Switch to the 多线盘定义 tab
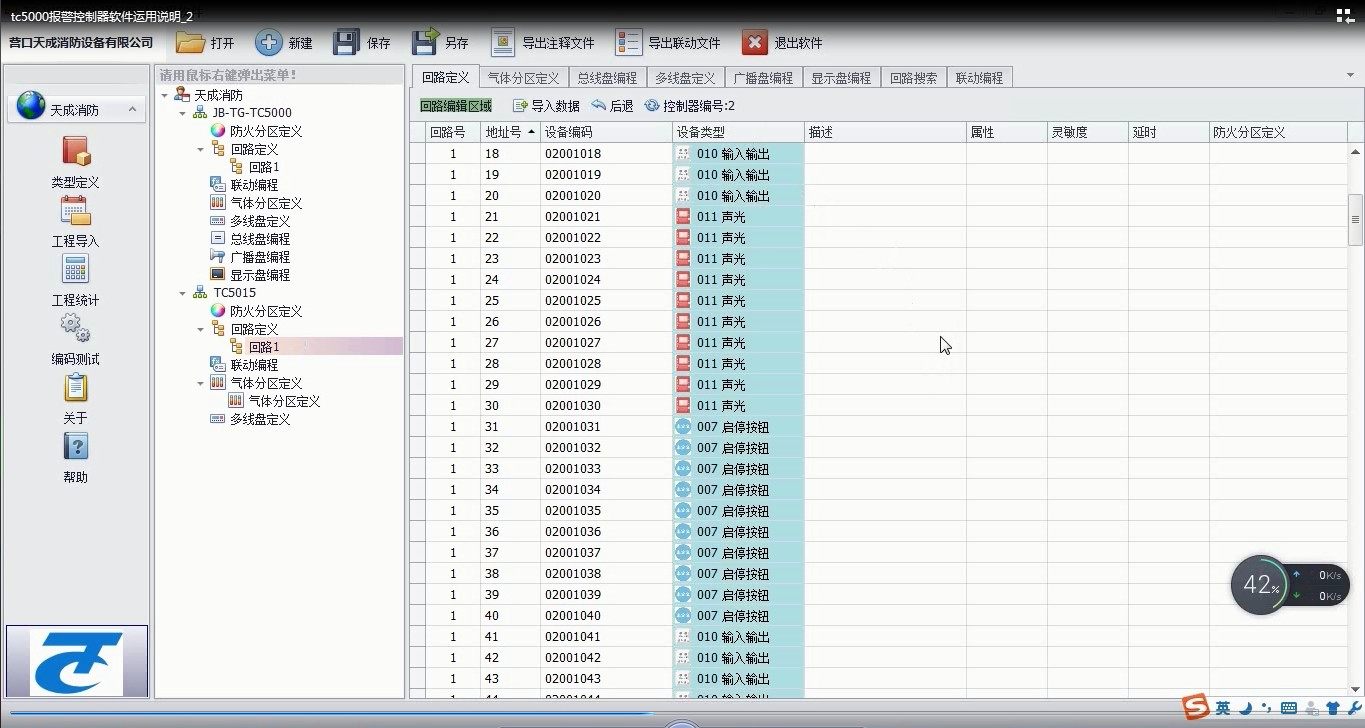The image size is (1365, 728). pyautogui.click(x=685, y=78)
